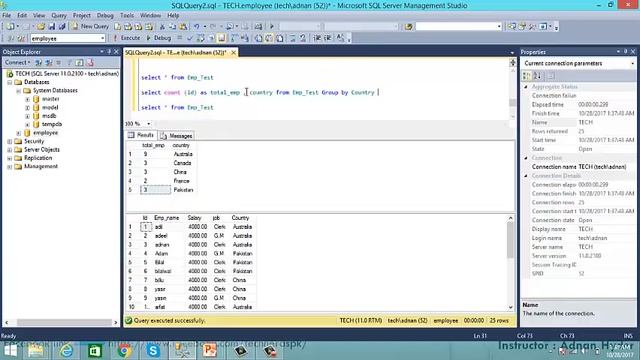The height and width of the screenshot is (360, 640).
Task: Click the Undo arrow icon
Action: click(197, 27)
